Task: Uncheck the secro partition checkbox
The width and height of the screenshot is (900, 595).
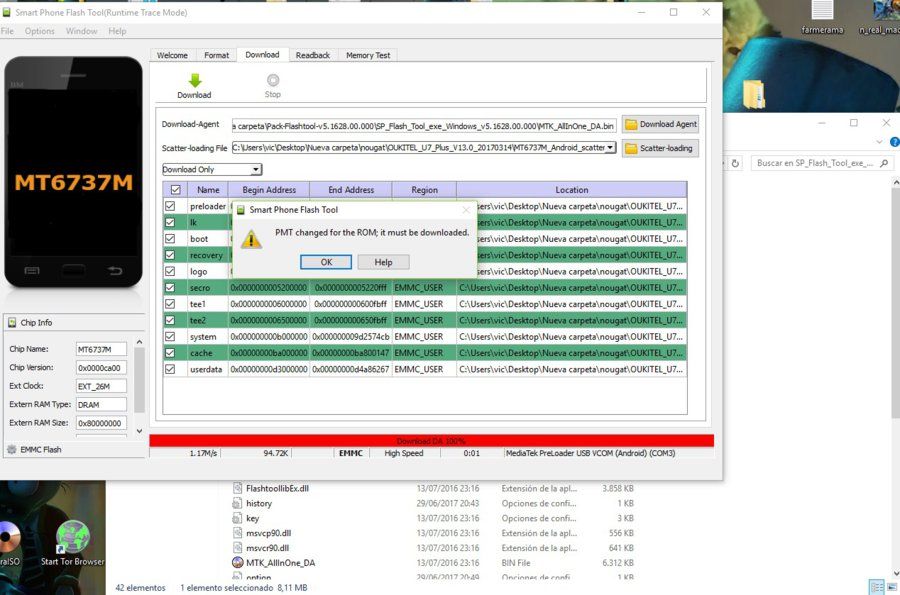Action: 170,287
